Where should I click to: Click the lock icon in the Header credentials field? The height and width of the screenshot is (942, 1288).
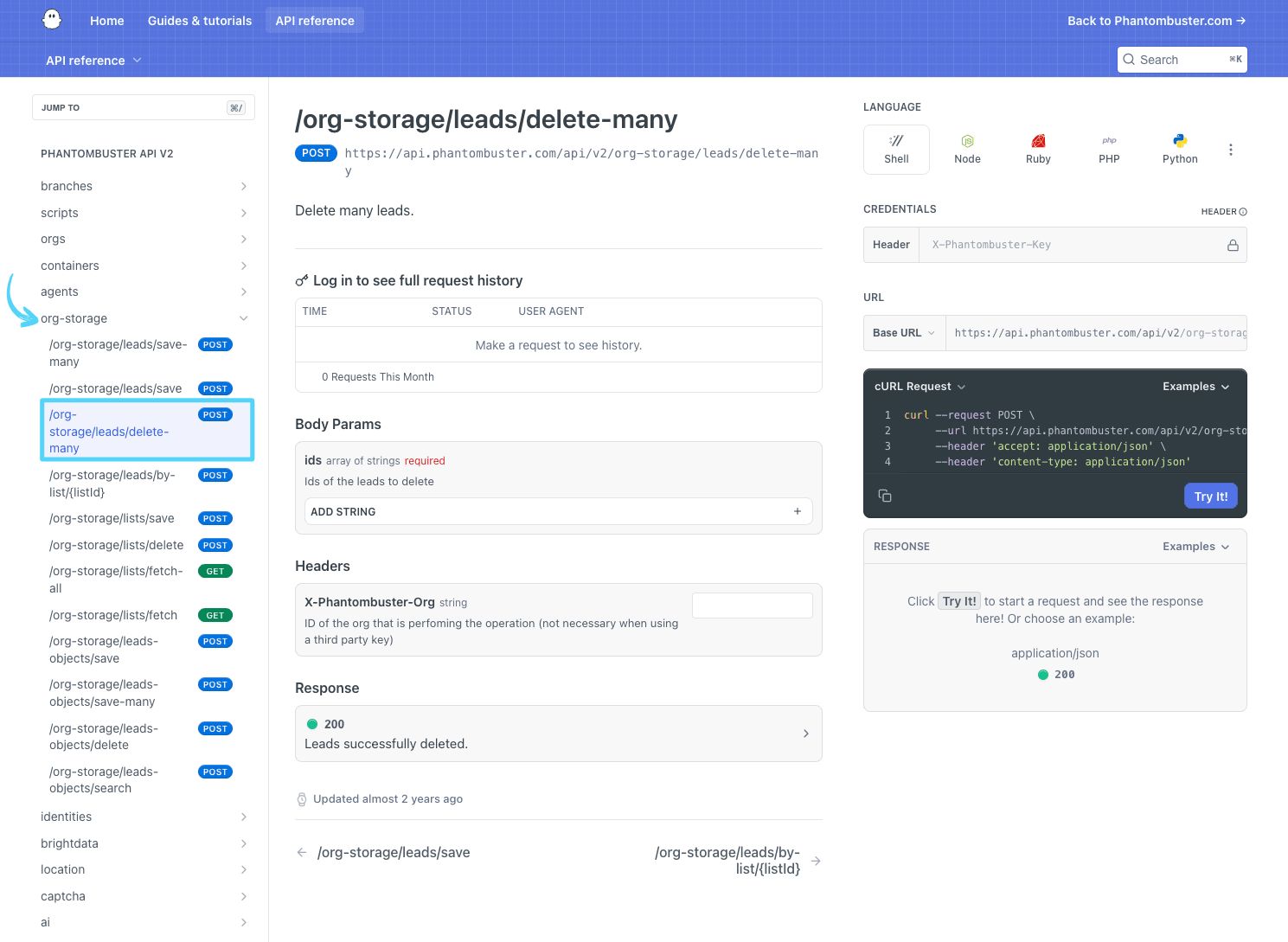point(1233,245)
